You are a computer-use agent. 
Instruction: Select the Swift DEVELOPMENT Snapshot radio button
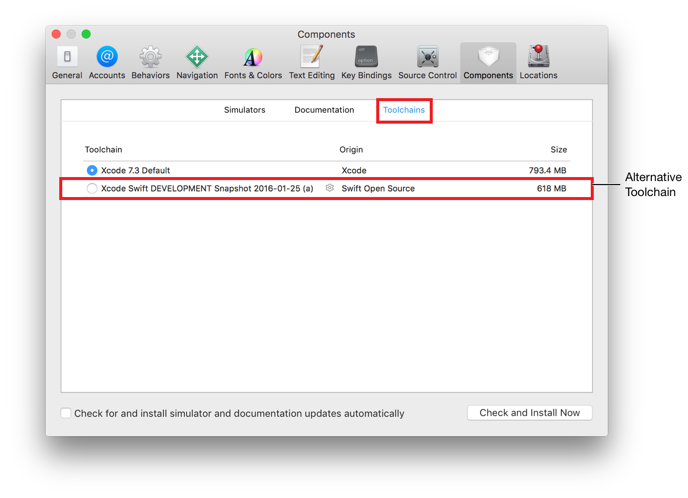[x=92, y=189]
